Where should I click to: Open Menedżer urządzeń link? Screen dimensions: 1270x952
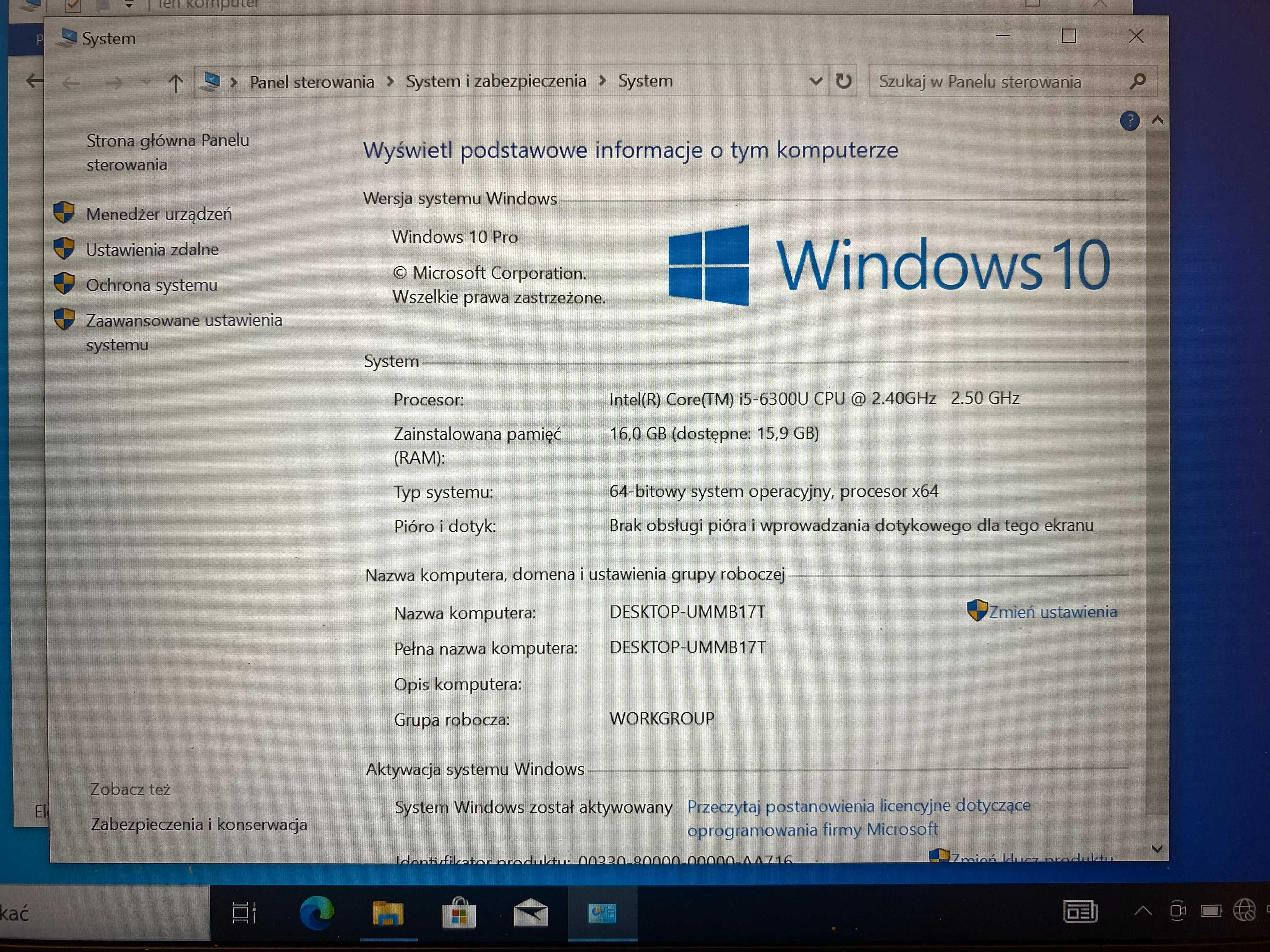pyautogui.click(x=158, y=214)
